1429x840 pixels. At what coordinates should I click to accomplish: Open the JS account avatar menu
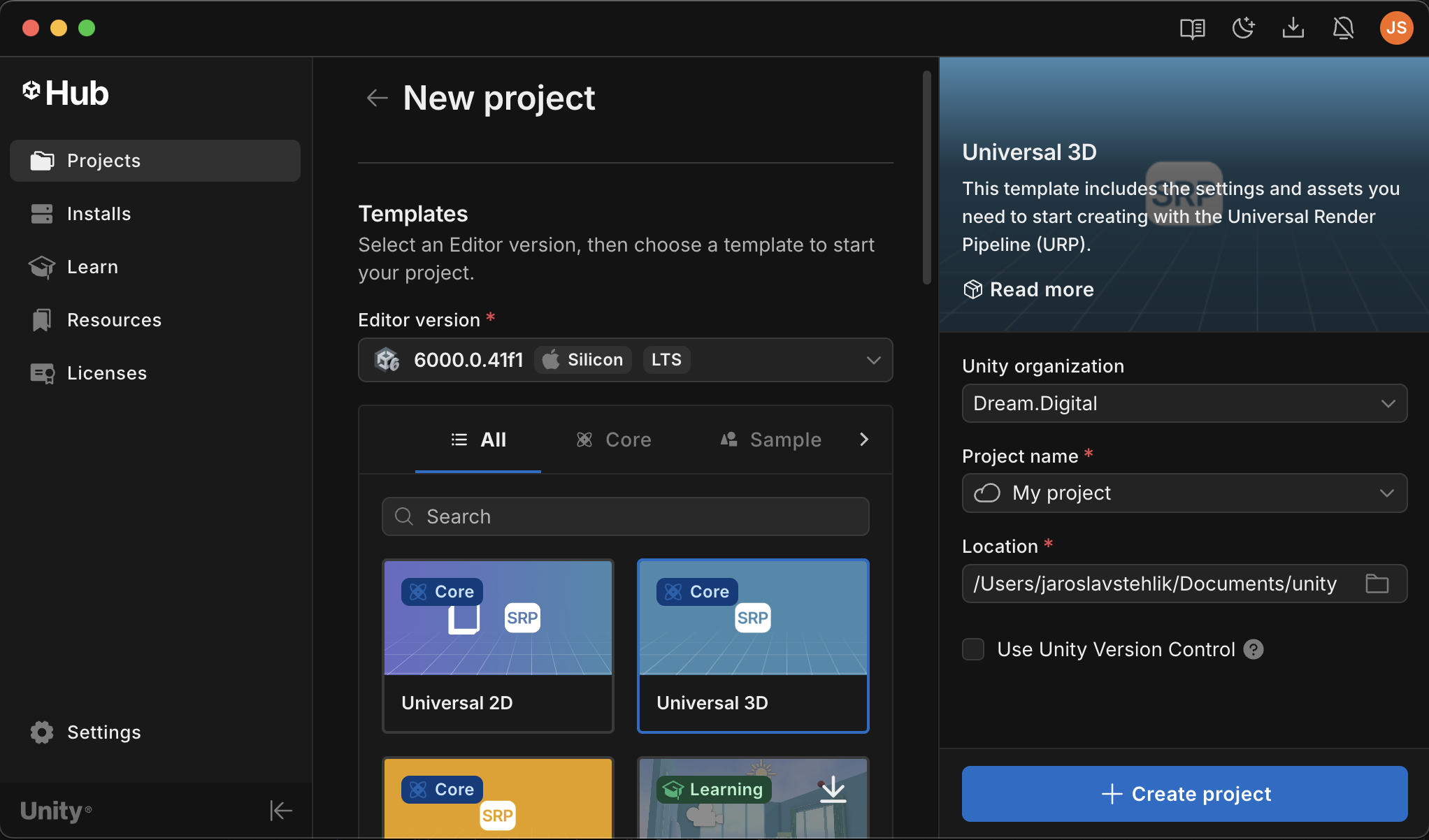(1395, 28)
